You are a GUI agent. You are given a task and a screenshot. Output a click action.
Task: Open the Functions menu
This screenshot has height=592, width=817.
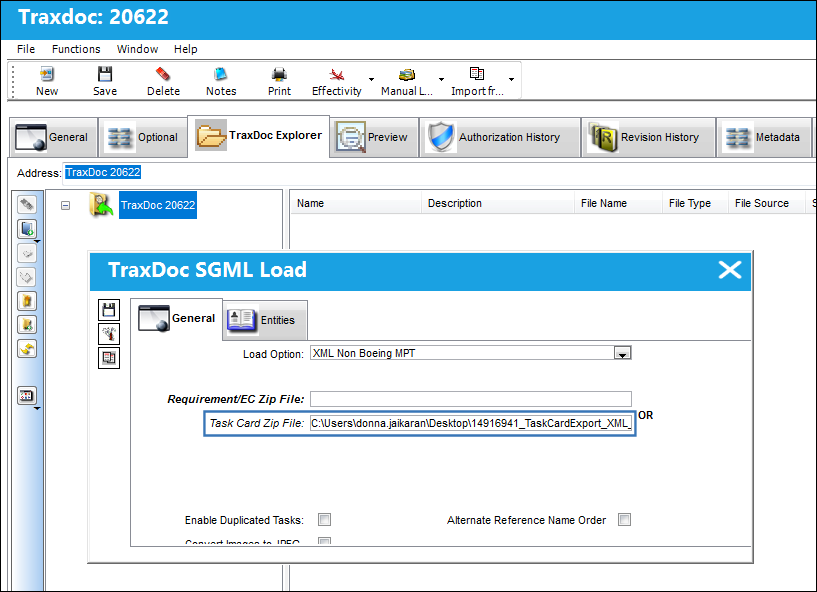tap(76, 49)
